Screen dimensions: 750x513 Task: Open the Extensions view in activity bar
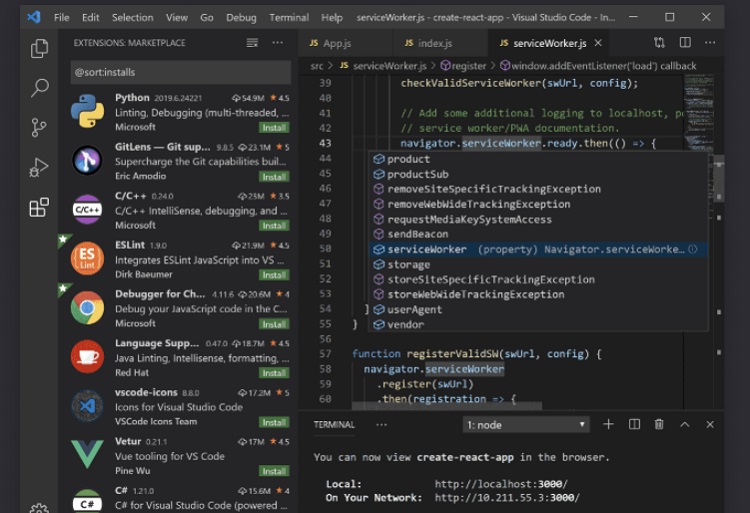[39, 207]
